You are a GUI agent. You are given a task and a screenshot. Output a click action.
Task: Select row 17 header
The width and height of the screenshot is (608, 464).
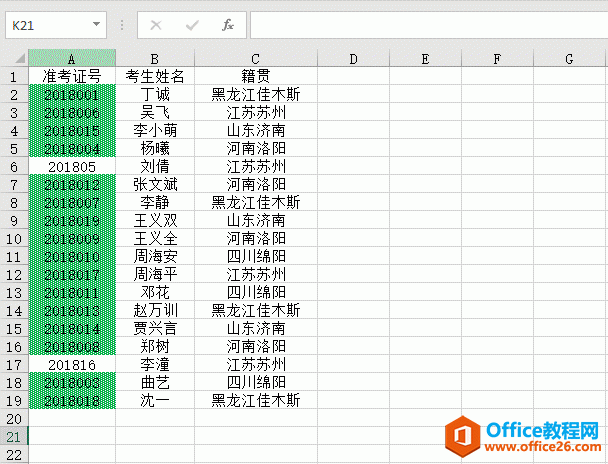14,365
